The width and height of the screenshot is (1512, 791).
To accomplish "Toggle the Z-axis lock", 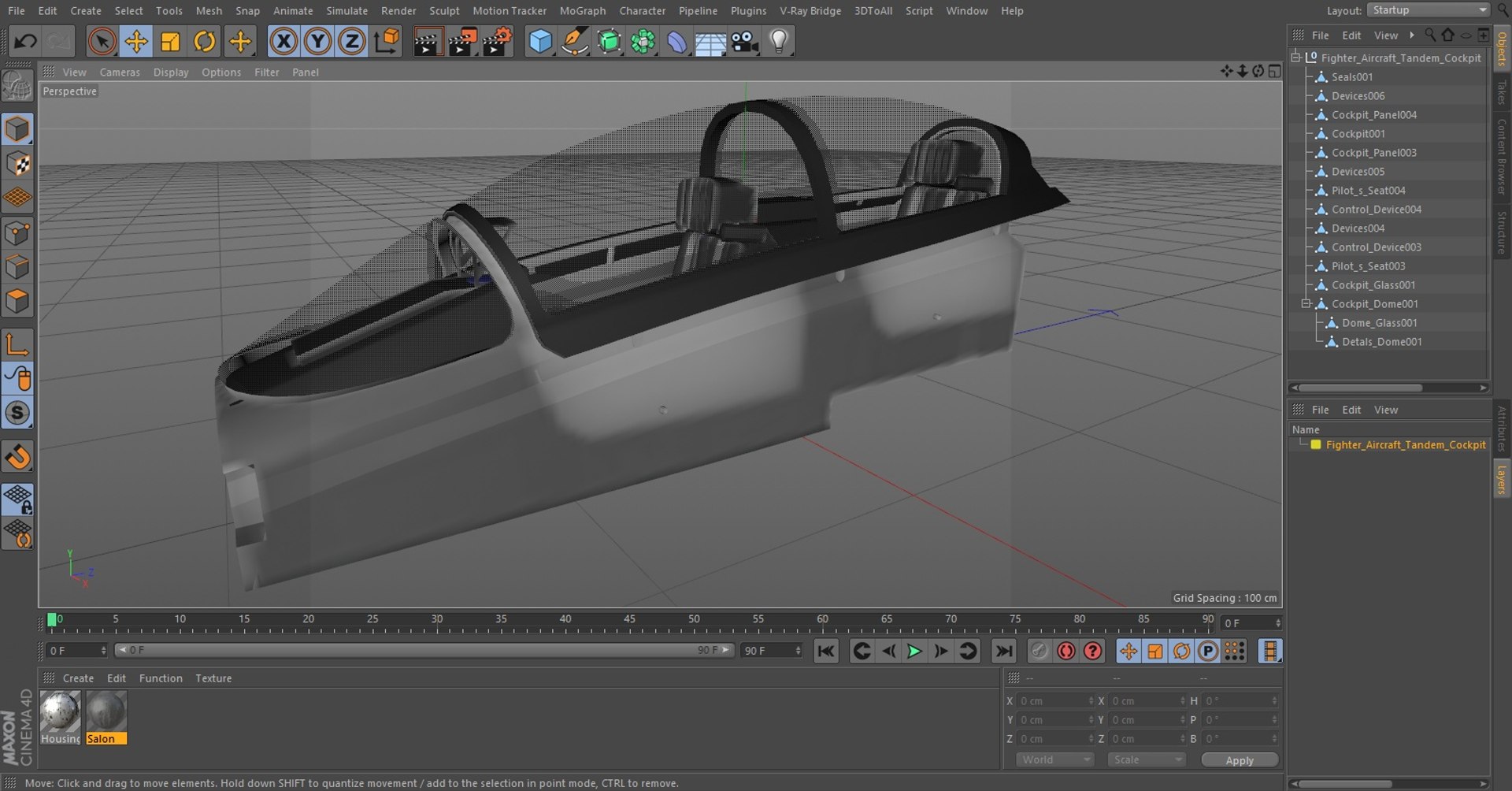I will 351,41.
